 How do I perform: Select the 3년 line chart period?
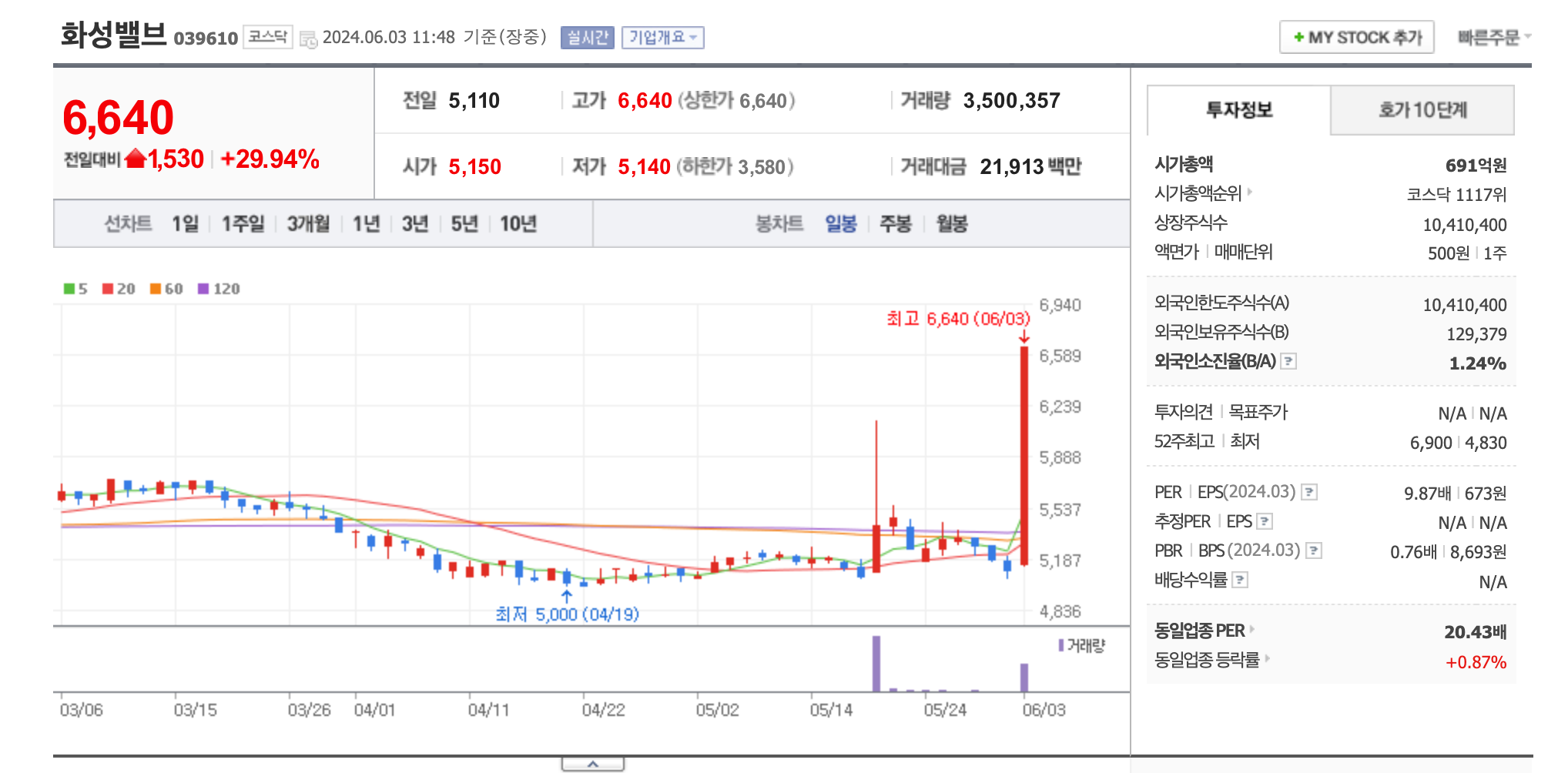[x=414, y=224]
